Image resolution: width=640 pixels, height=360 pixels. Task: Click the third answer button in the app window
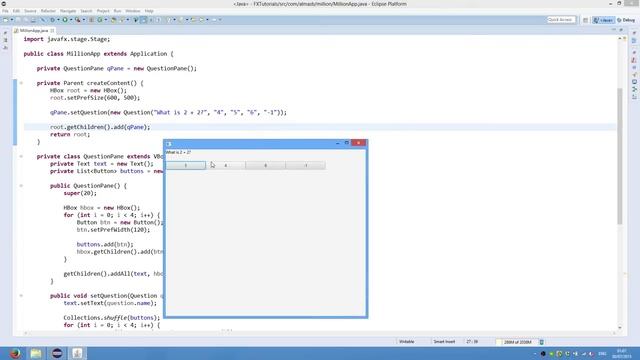click(x=266, y=165)
